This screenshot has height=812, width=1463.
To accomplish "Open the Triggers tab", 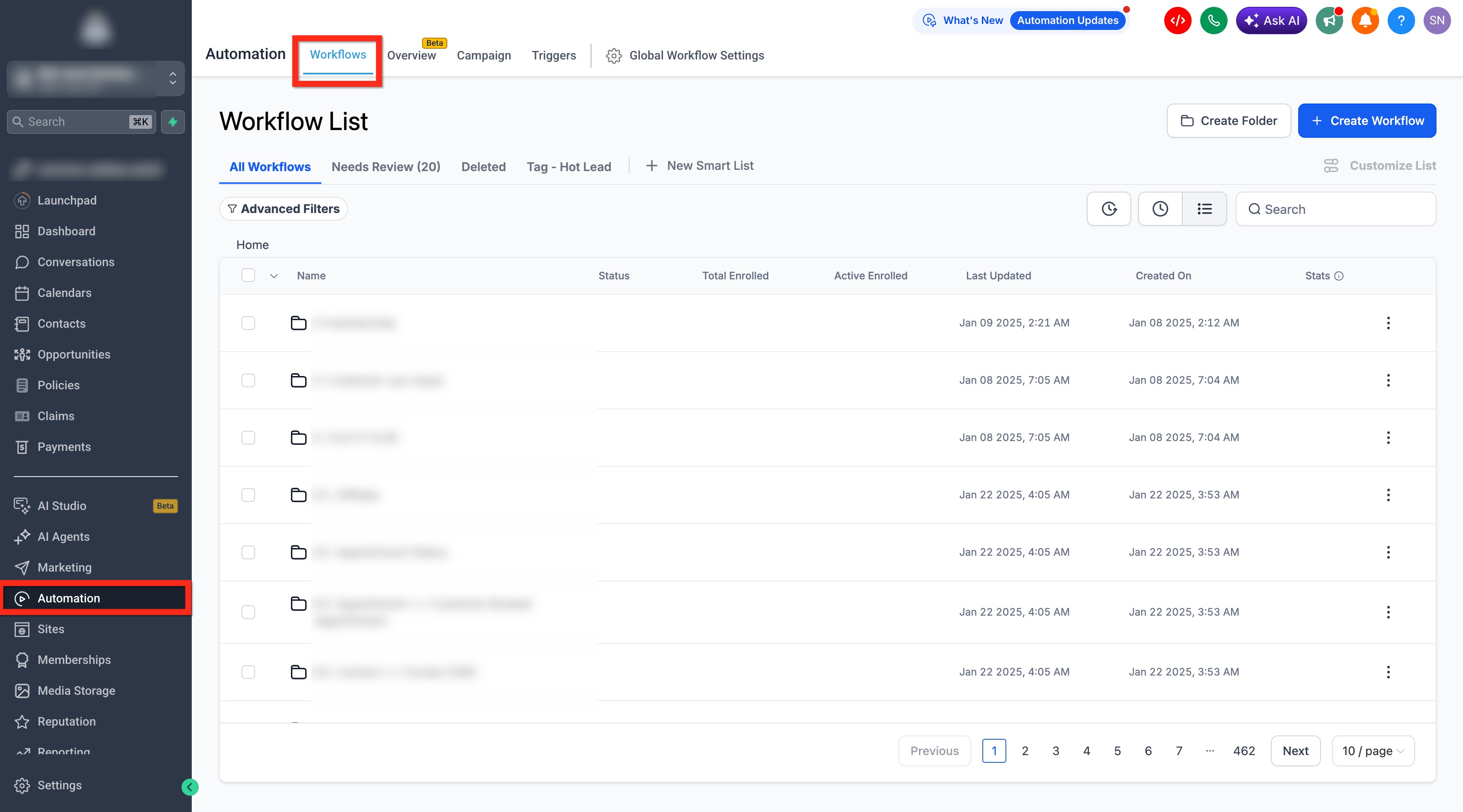I will tap(553, 56).
